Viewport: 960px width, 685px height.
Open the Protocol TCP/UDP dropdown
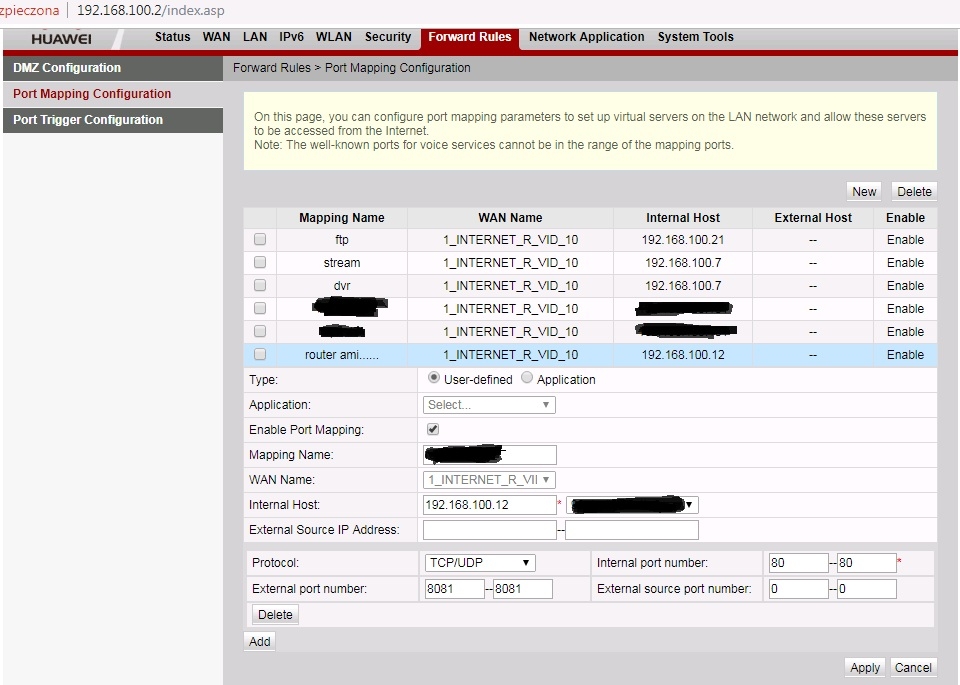[x=480, y=563]
